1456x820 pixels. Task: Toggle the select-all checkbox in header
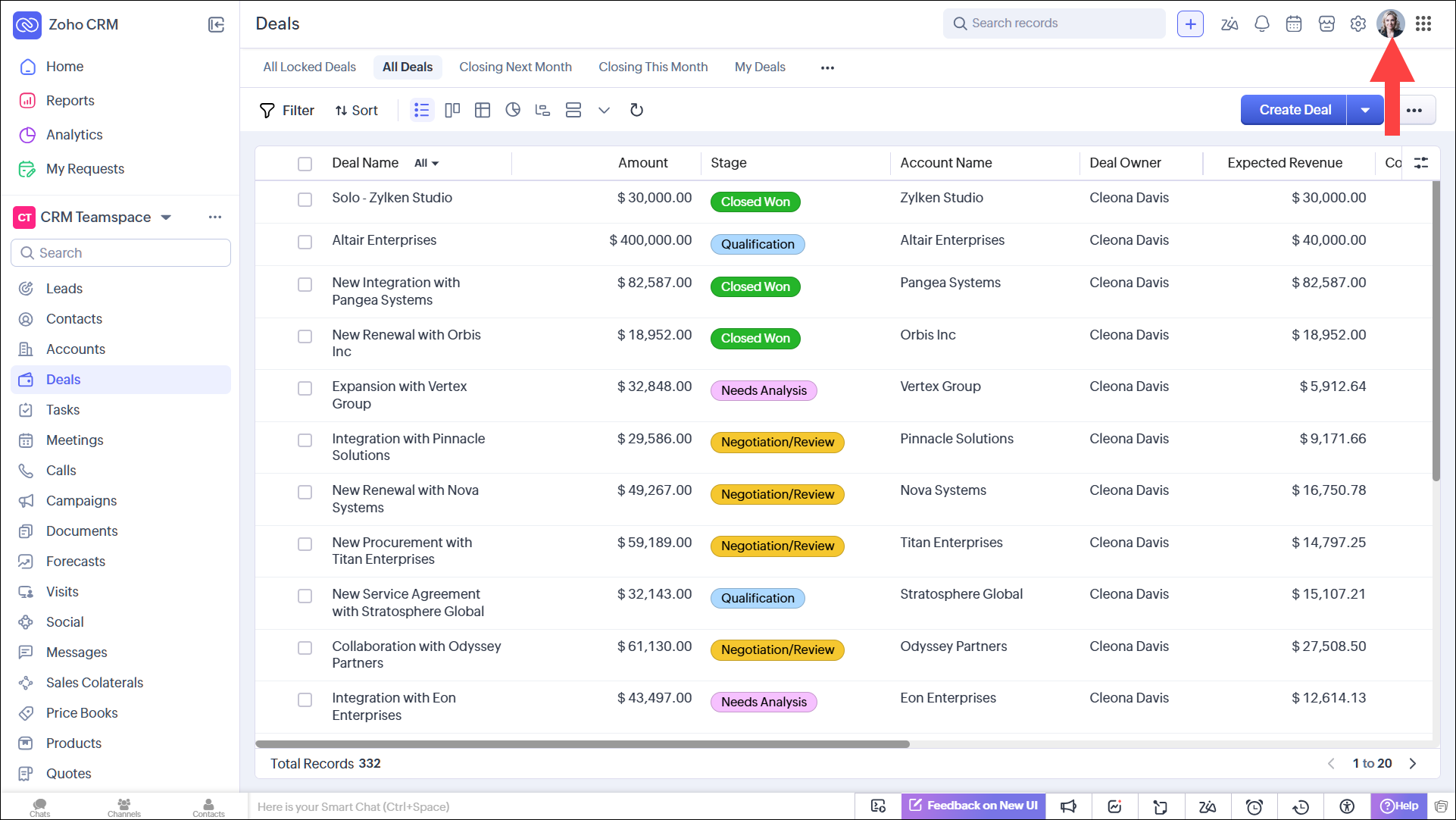point(305,164)
